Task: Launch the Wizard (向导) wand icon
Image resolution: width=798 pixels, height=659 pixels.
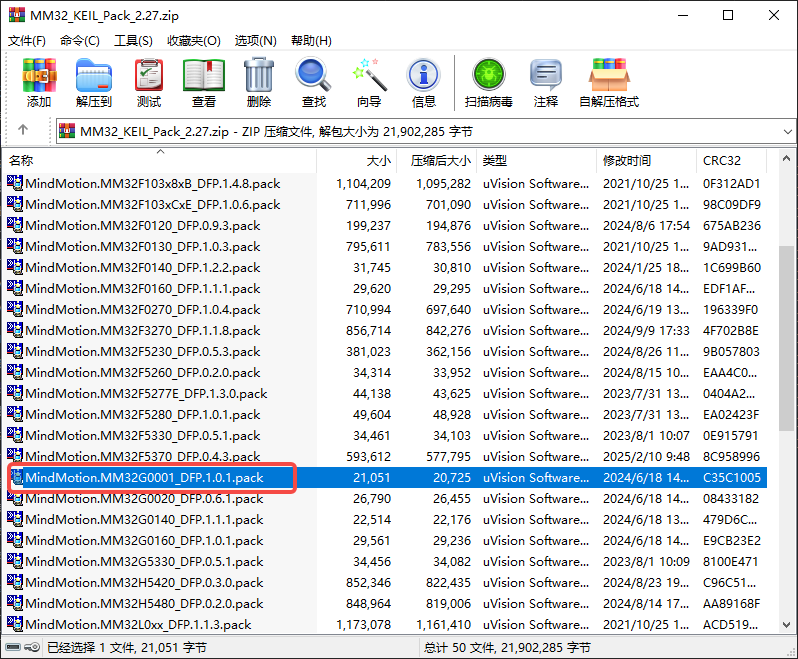Action: coord(368,82)
